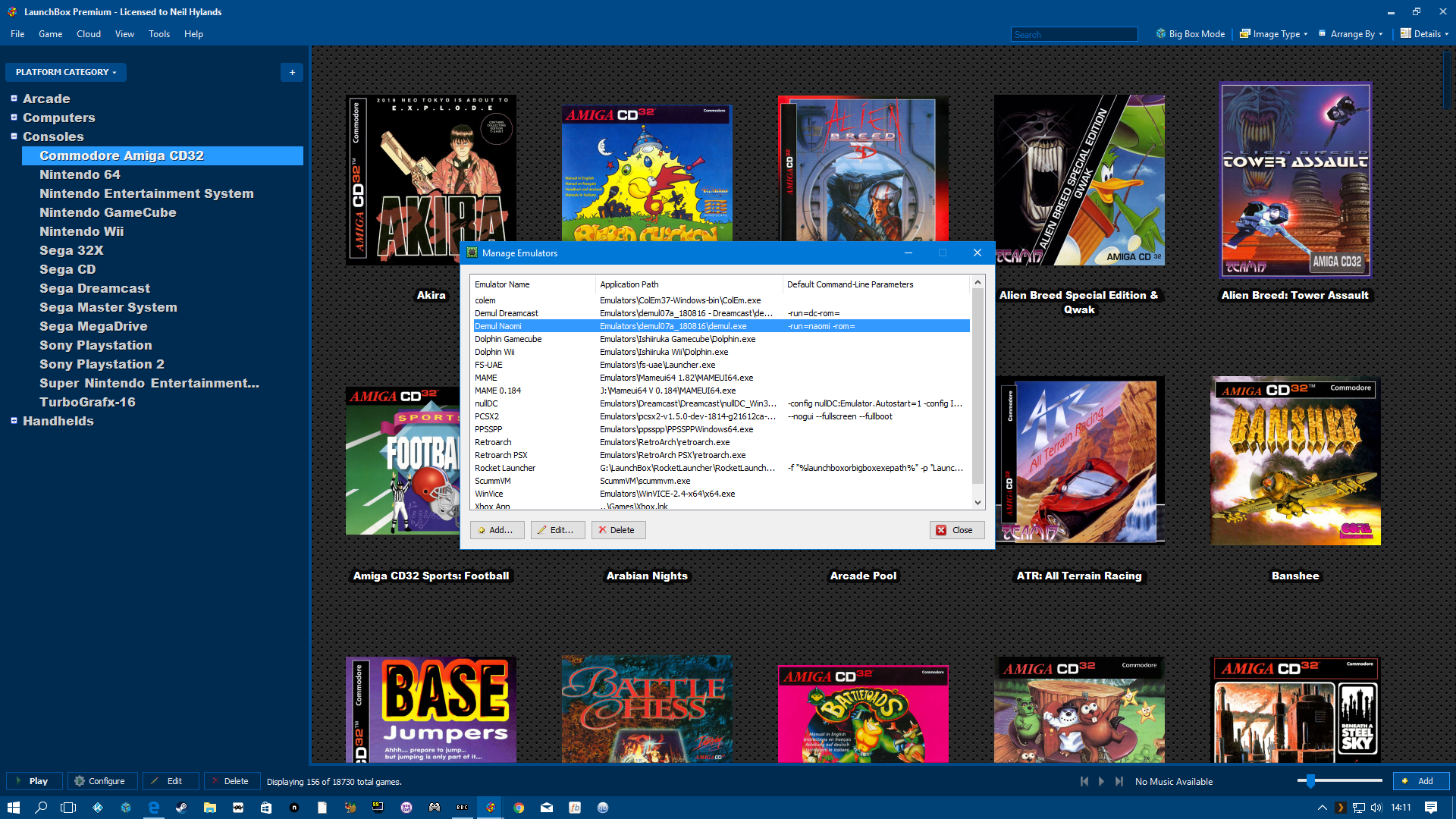Open Mail app from taskbar
This screenshot has height=819, width=1456.
[x=547, y=808]
